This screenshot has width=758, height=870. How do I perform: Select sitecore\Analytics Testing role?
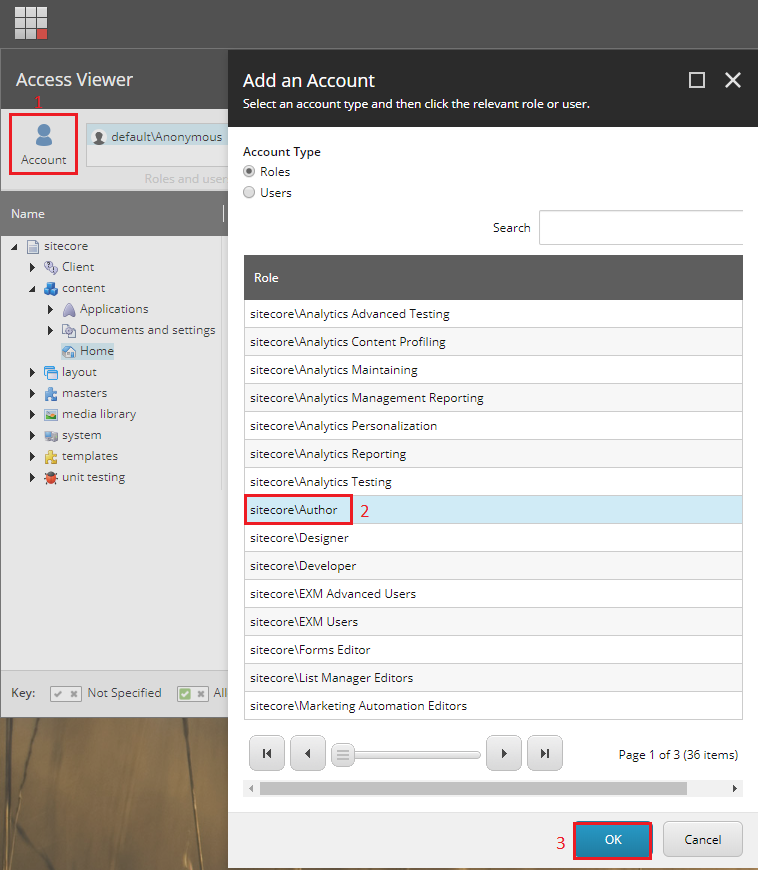tap(493, 482)
